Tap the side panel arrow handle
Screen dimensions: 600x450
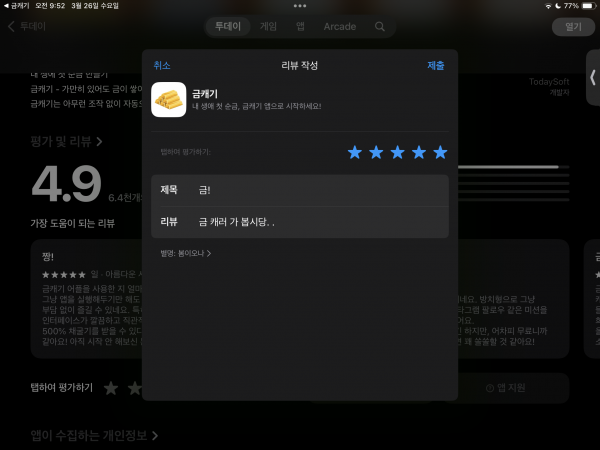(593, 78)
